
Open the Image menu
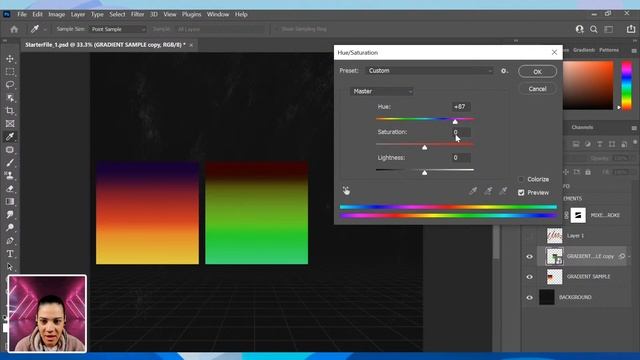pyautogui.click(x=56, y=14)
